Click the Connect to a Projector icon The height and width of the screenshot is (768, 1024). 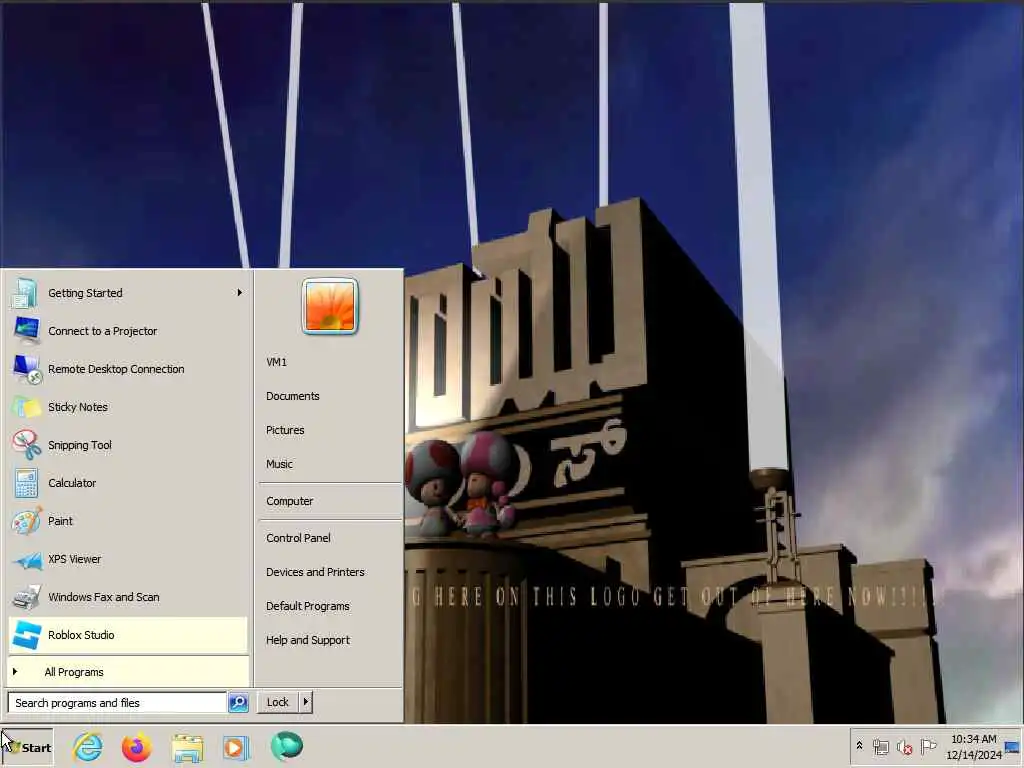26,330
